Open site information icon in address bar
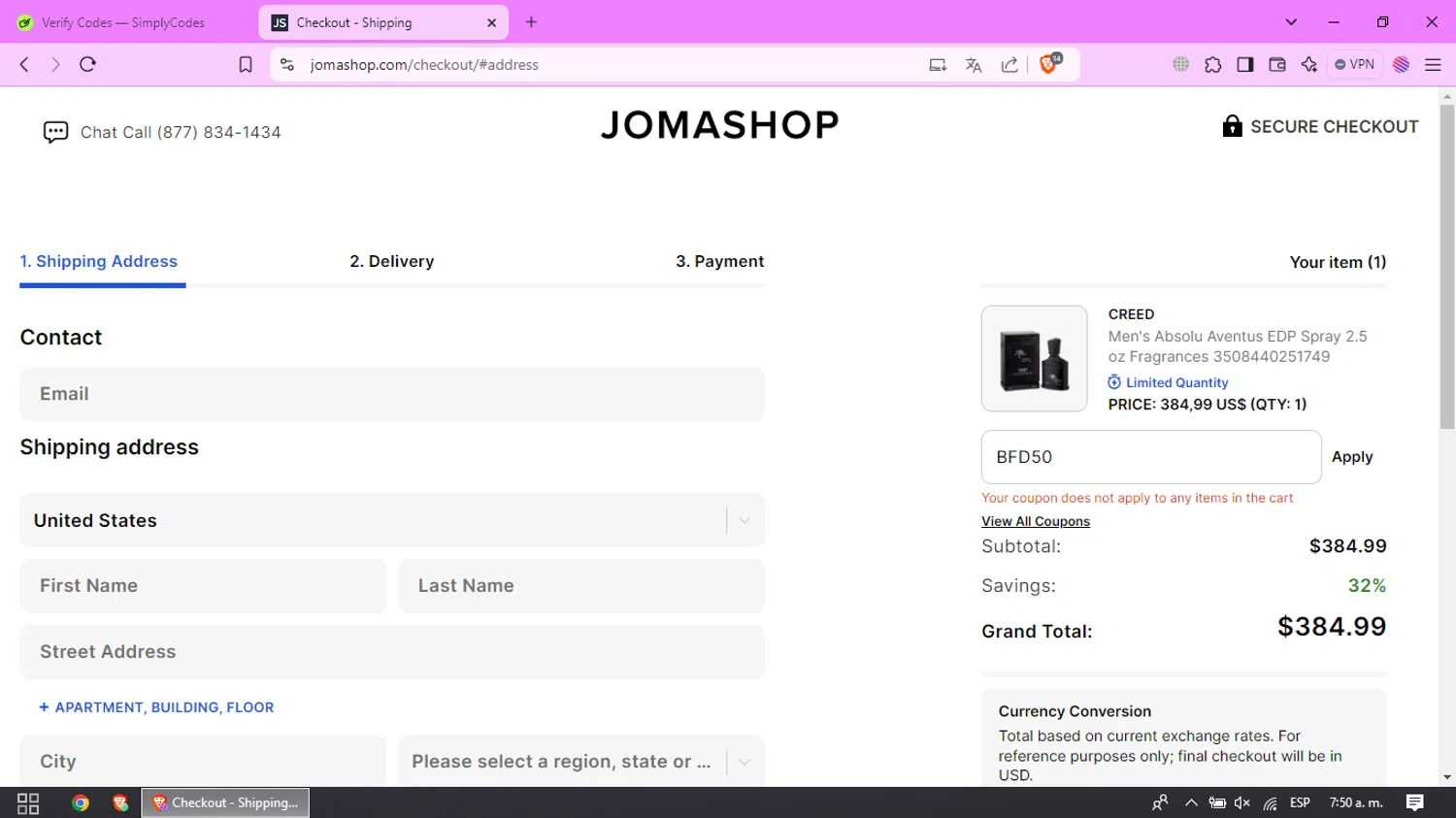This screenshot has width=1456, height=818. pos(286,65)
